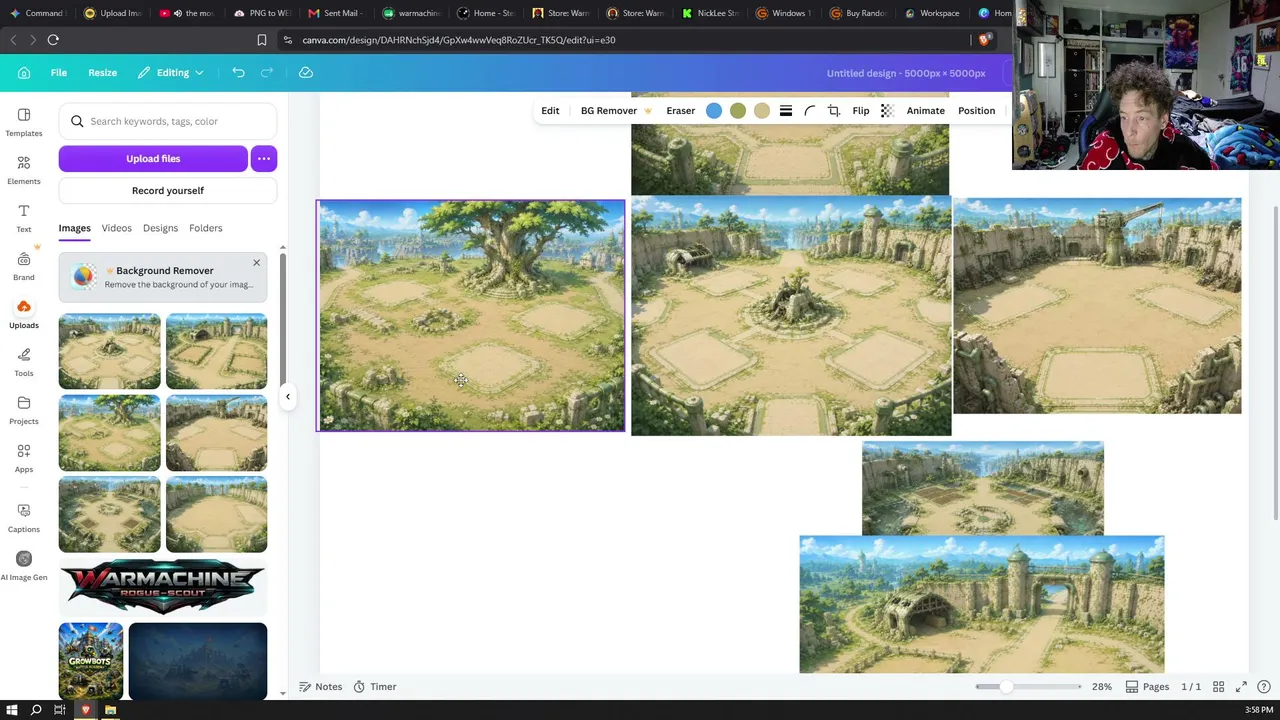Screen dimensions: 1280x720
Task: Enter fullscreen present mode
Action: (1241, 687)
